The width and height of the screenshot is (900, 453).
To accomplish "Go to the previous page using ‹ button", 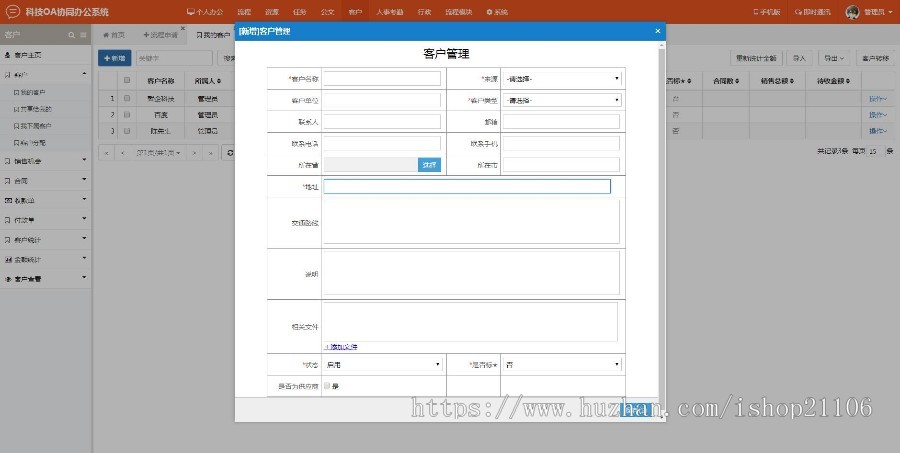I will point(122,153).
